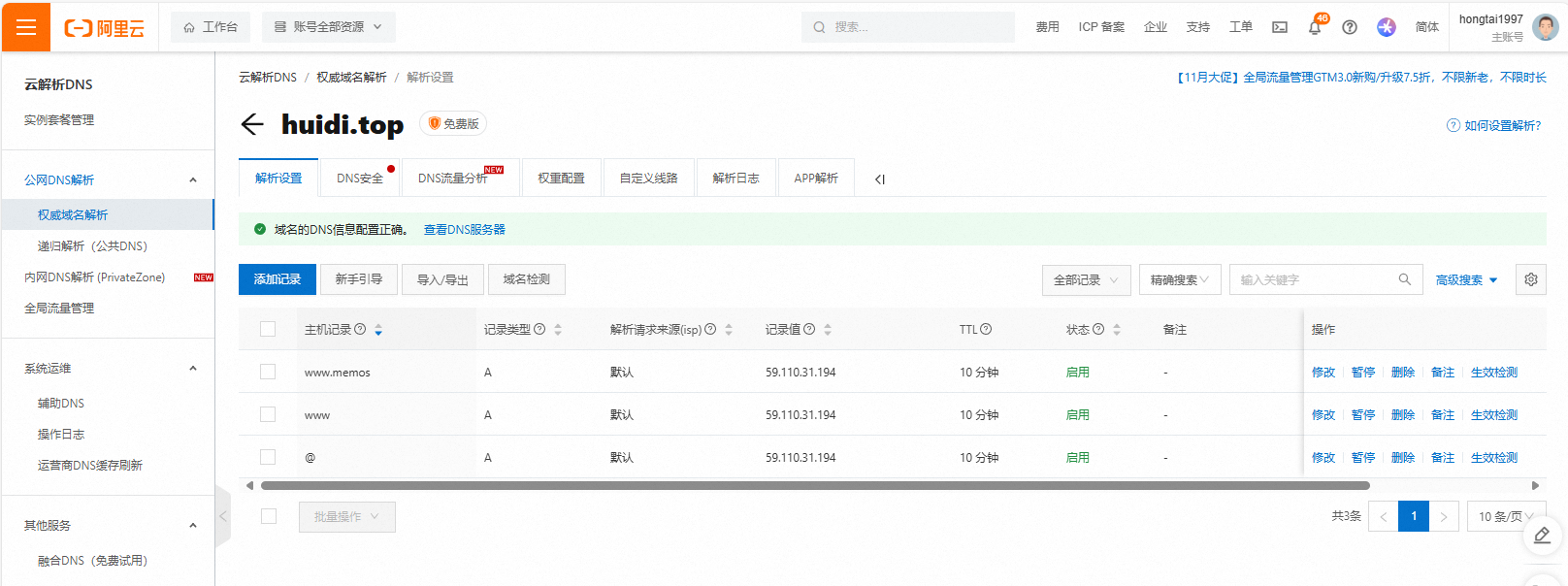Toggle the select-all header checkbox

(268, 329)
